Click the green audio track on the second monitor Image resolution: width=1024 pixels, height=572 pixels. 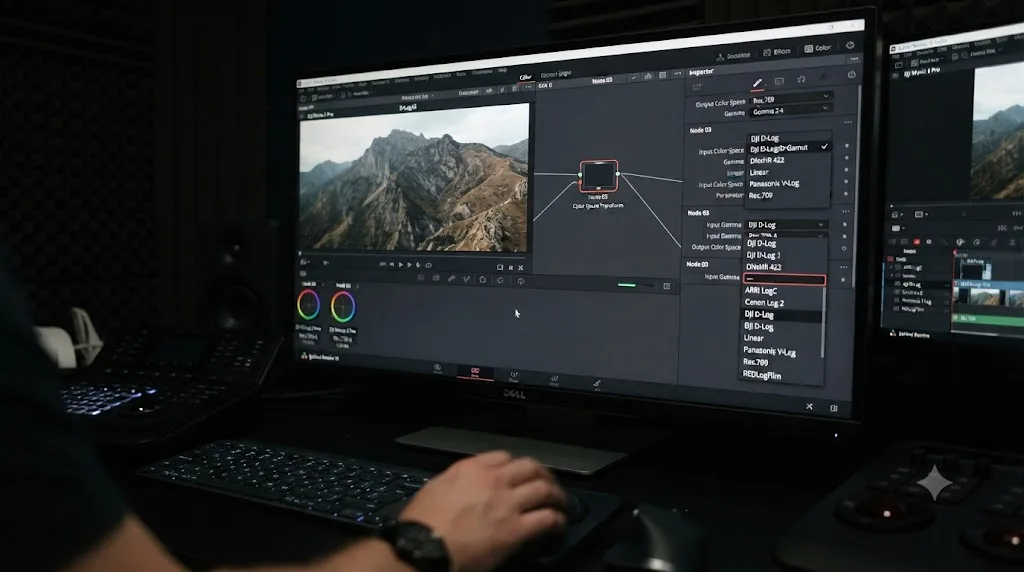coord(989,318)
